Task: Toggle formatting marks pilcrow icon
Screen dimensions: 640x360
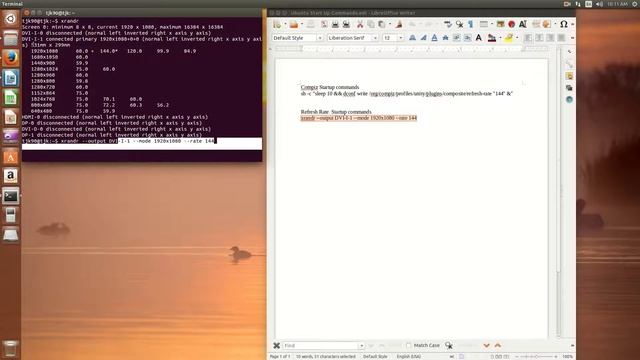Action: click(471, 24)
